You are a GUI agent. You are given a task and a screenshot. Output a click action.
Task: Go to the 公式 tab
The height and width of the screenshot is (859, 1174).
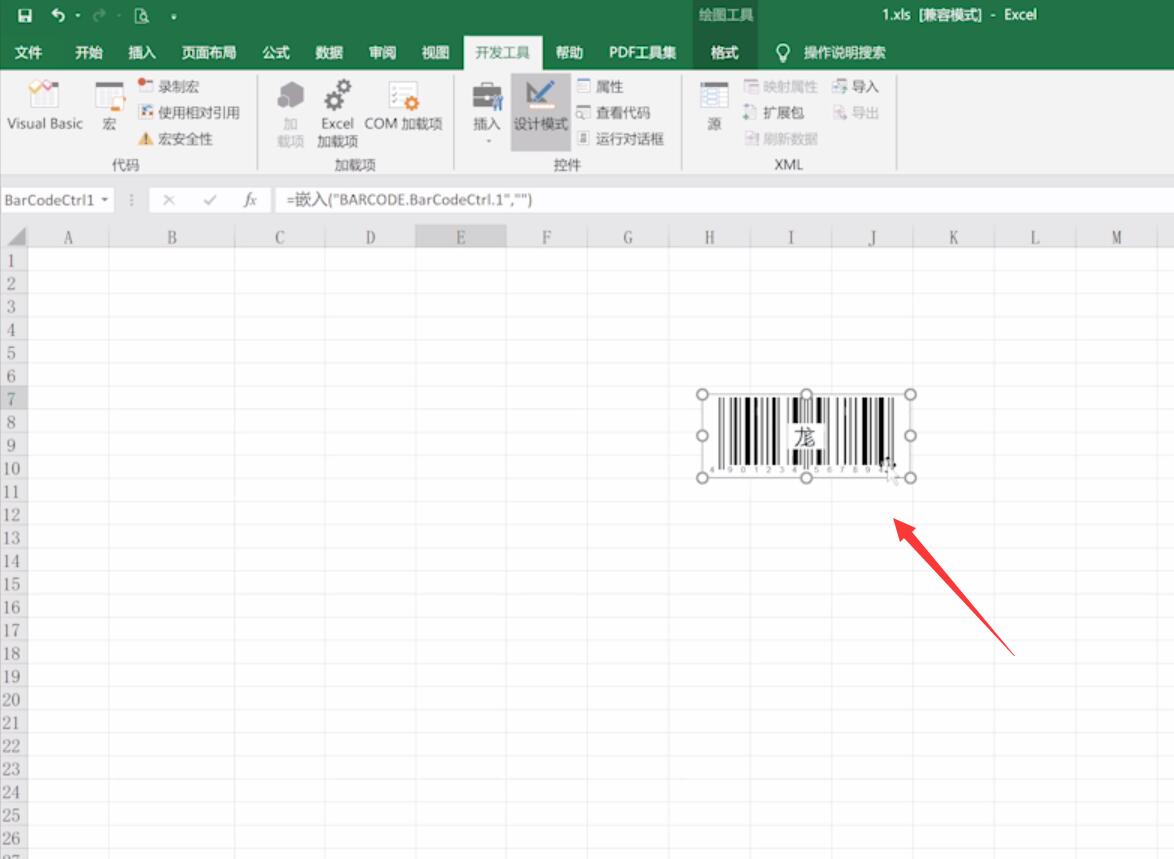pyautogui.click(x=276, y=52)
